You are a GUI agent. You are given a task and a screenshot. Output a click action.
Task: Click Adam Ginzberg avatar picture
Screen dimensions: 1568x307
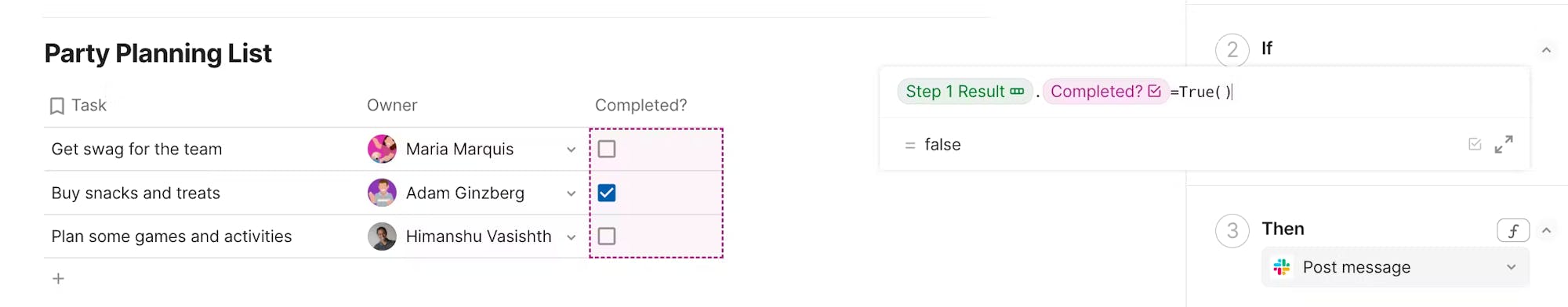382,193
